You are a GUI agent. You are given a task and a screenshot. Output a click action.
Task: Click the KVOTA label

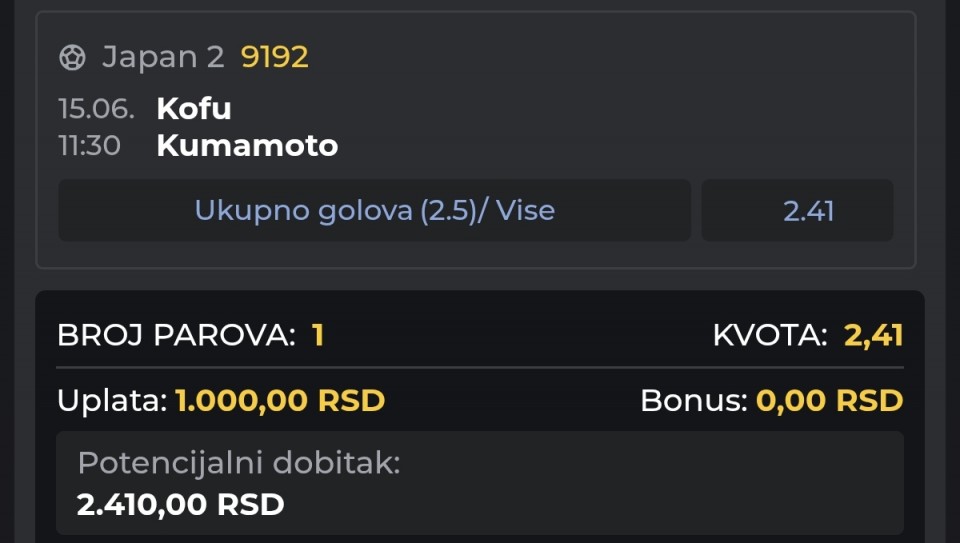click(770, 335)
